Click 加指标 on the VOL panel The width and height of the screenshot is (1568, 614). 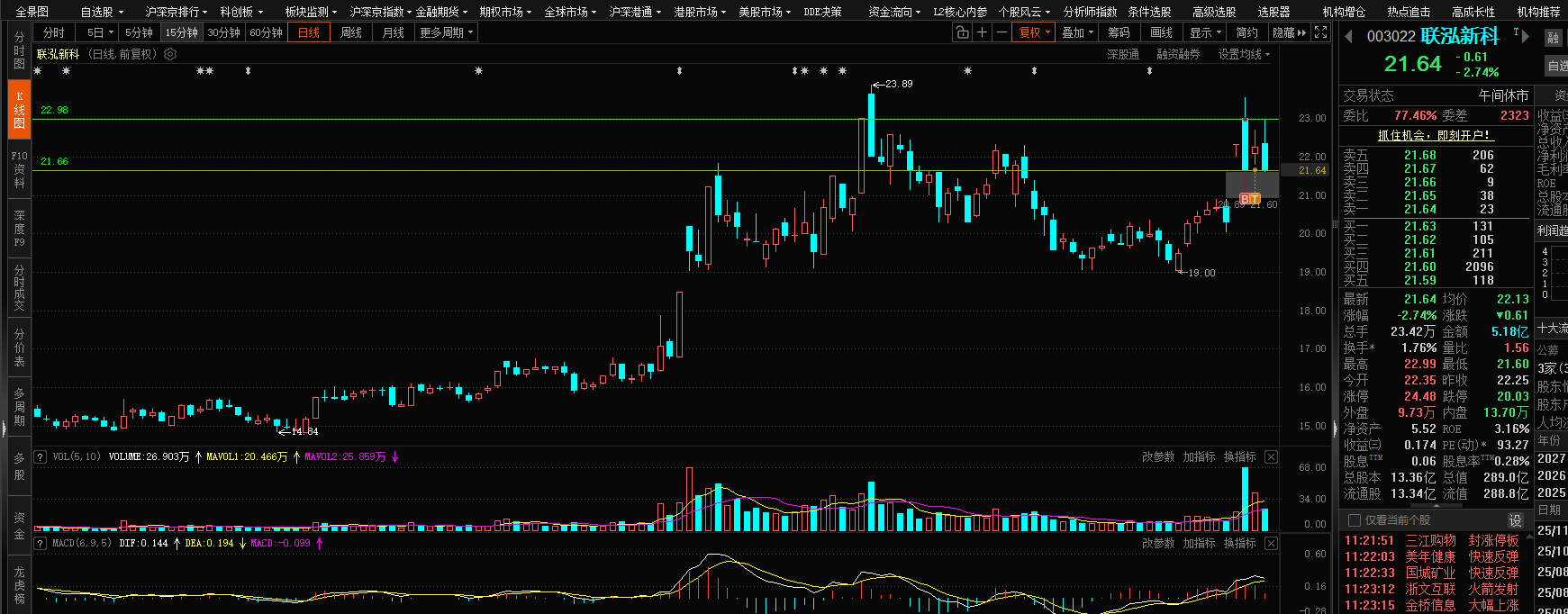(x=1199, y=457)
